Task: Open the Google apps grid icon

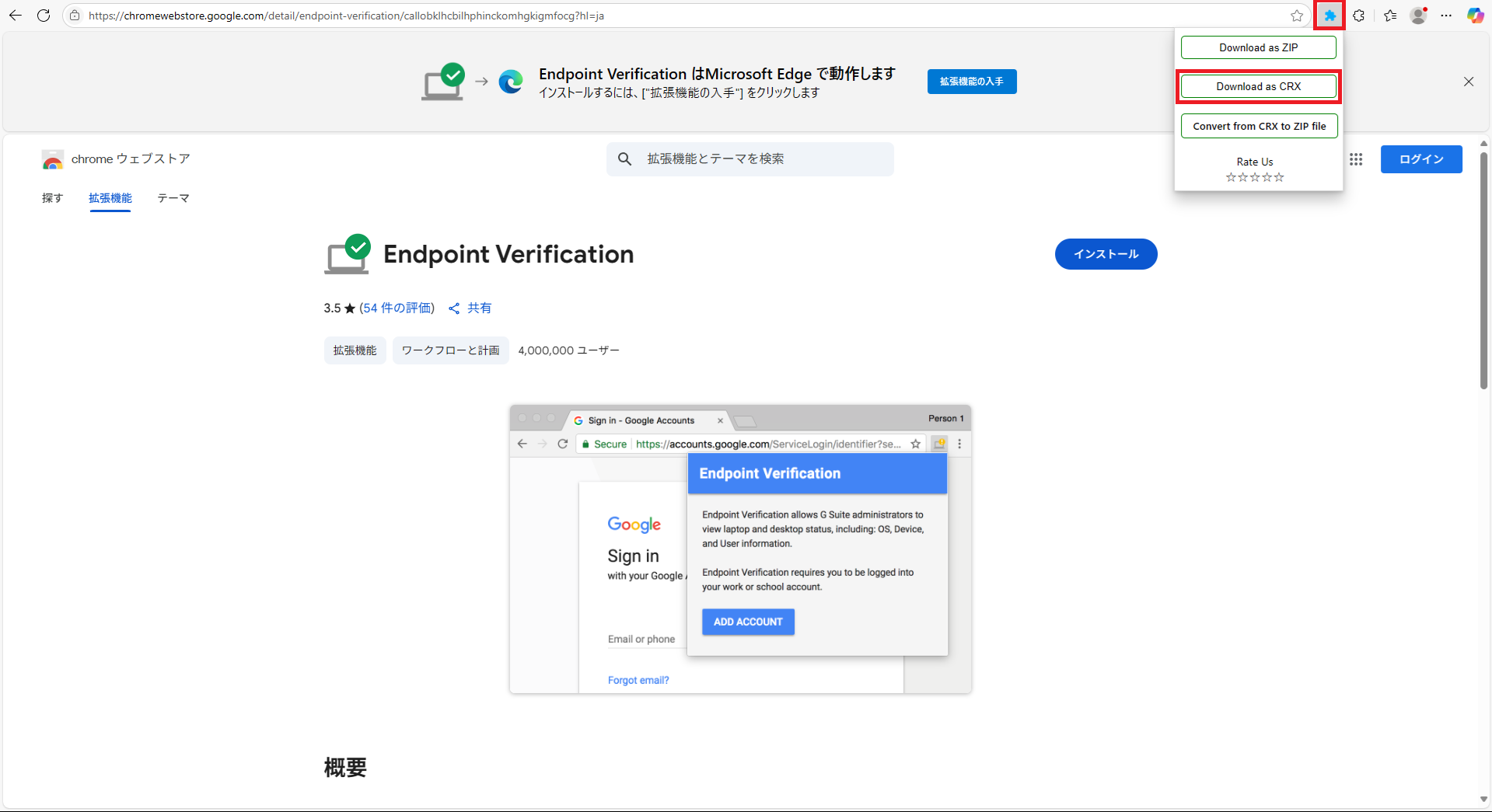Action: pyautogui.click(x=1356, y=159)
